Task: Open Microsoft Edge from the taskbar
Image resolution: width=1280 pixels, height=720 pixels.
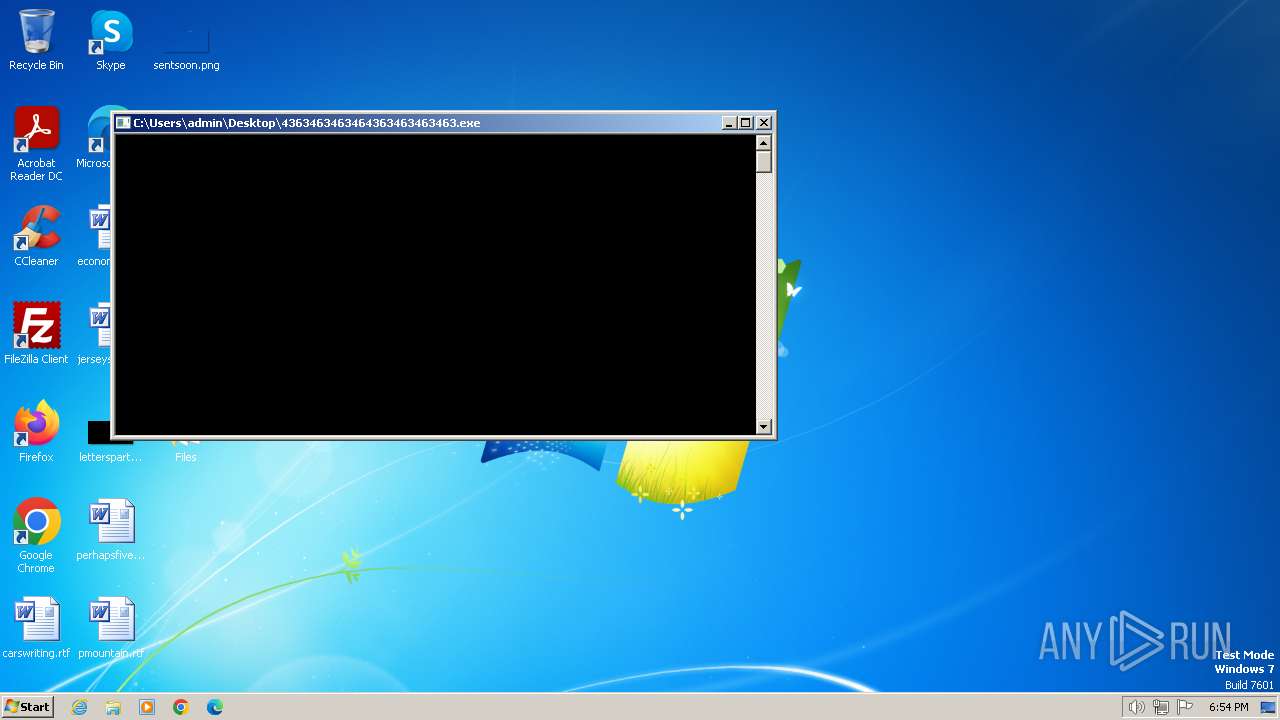Action: tap(215, 707)
